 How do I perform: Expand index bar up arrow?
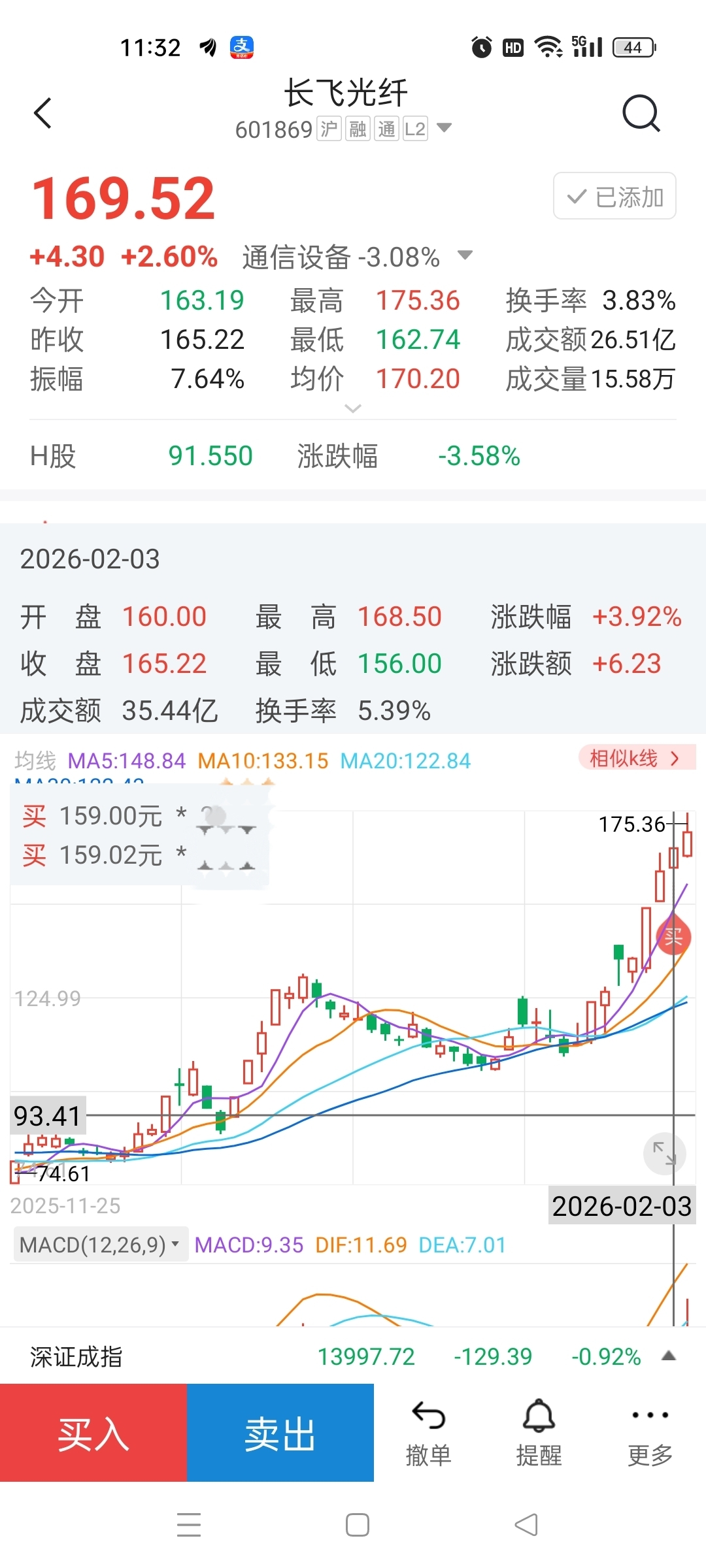coord(668,1356)
